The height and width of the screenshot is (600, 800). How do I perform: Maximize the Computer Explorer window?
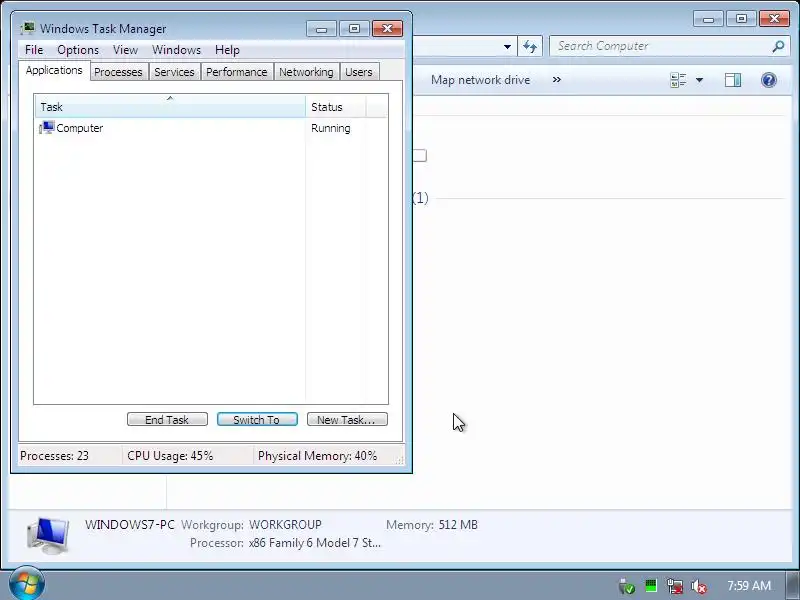point(741,19)
